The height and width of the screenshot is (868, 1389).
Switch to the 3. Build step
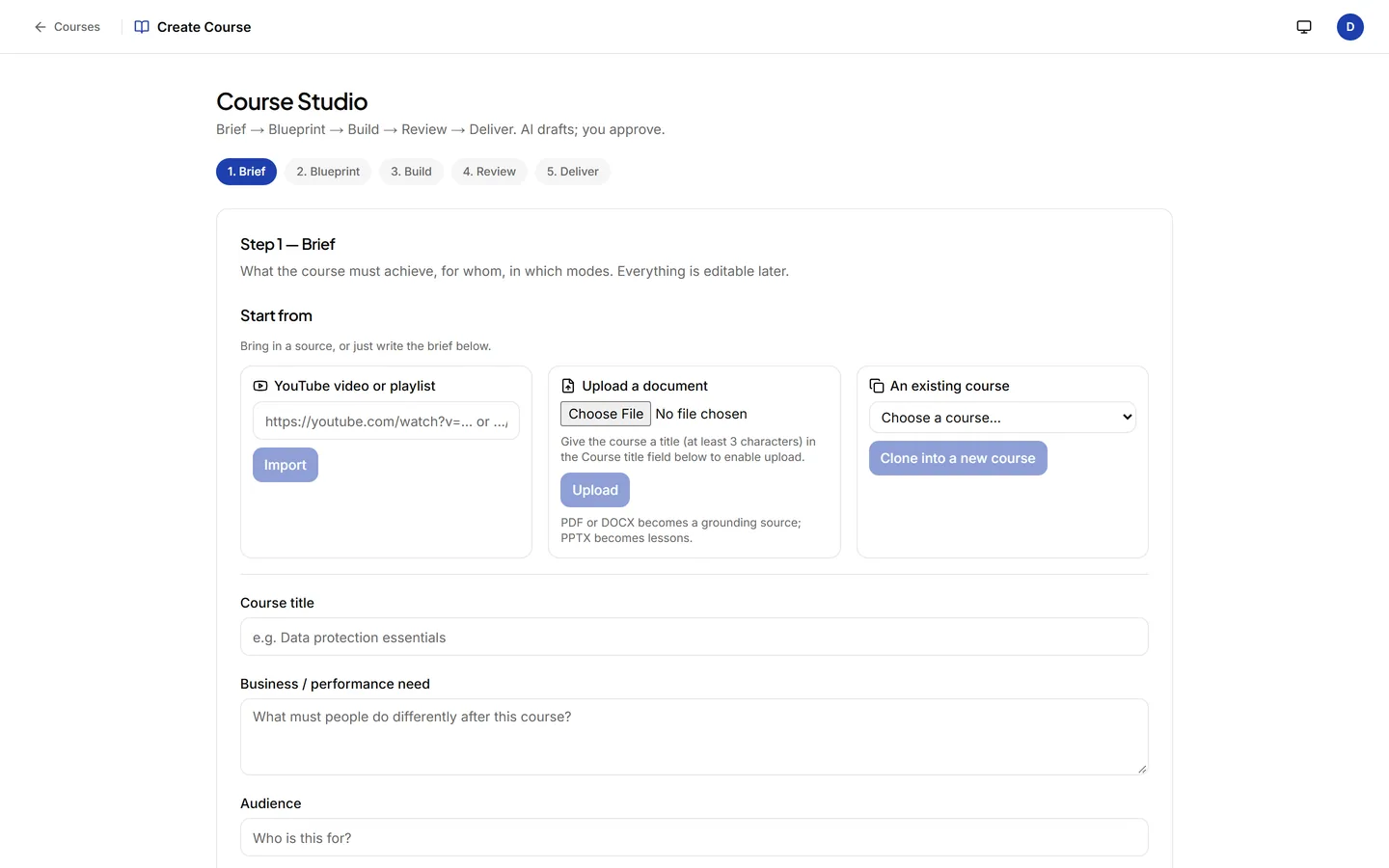[x=411, y=172]
